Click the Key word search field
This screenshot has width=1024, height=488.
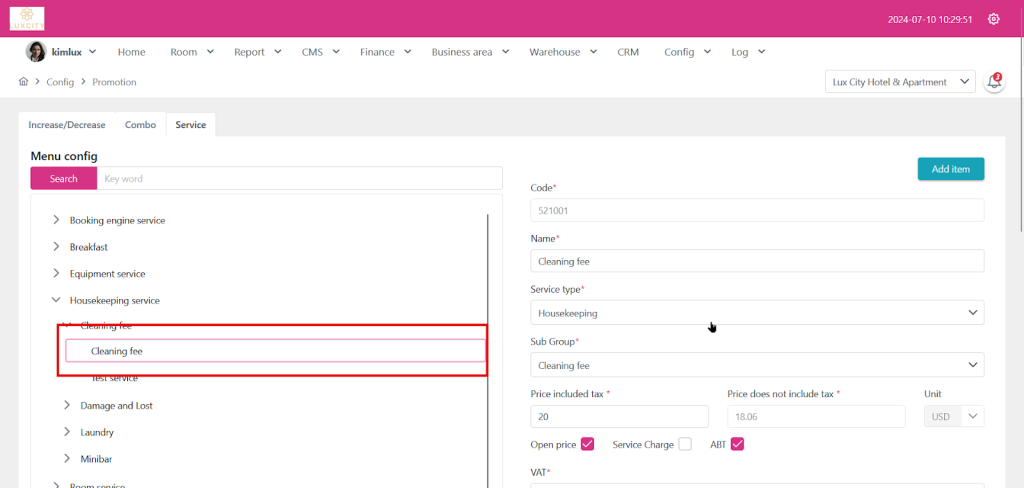point(300,178)
